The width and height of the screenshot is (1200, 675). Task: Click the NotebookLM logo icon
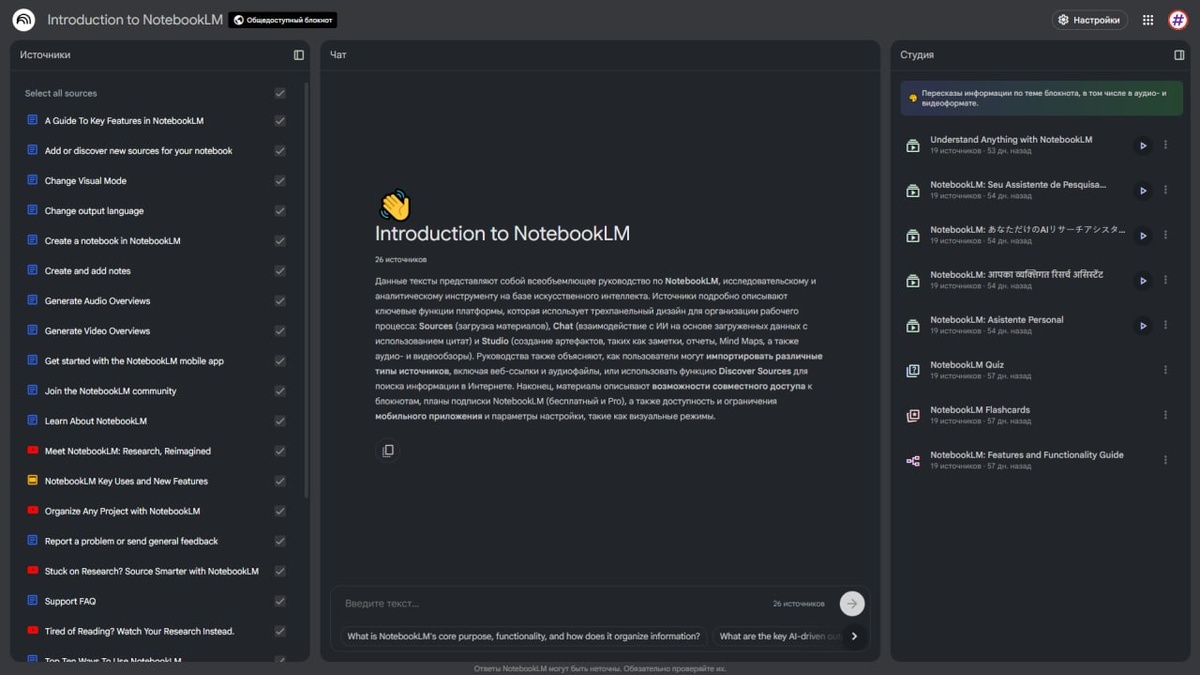point(24,20)
